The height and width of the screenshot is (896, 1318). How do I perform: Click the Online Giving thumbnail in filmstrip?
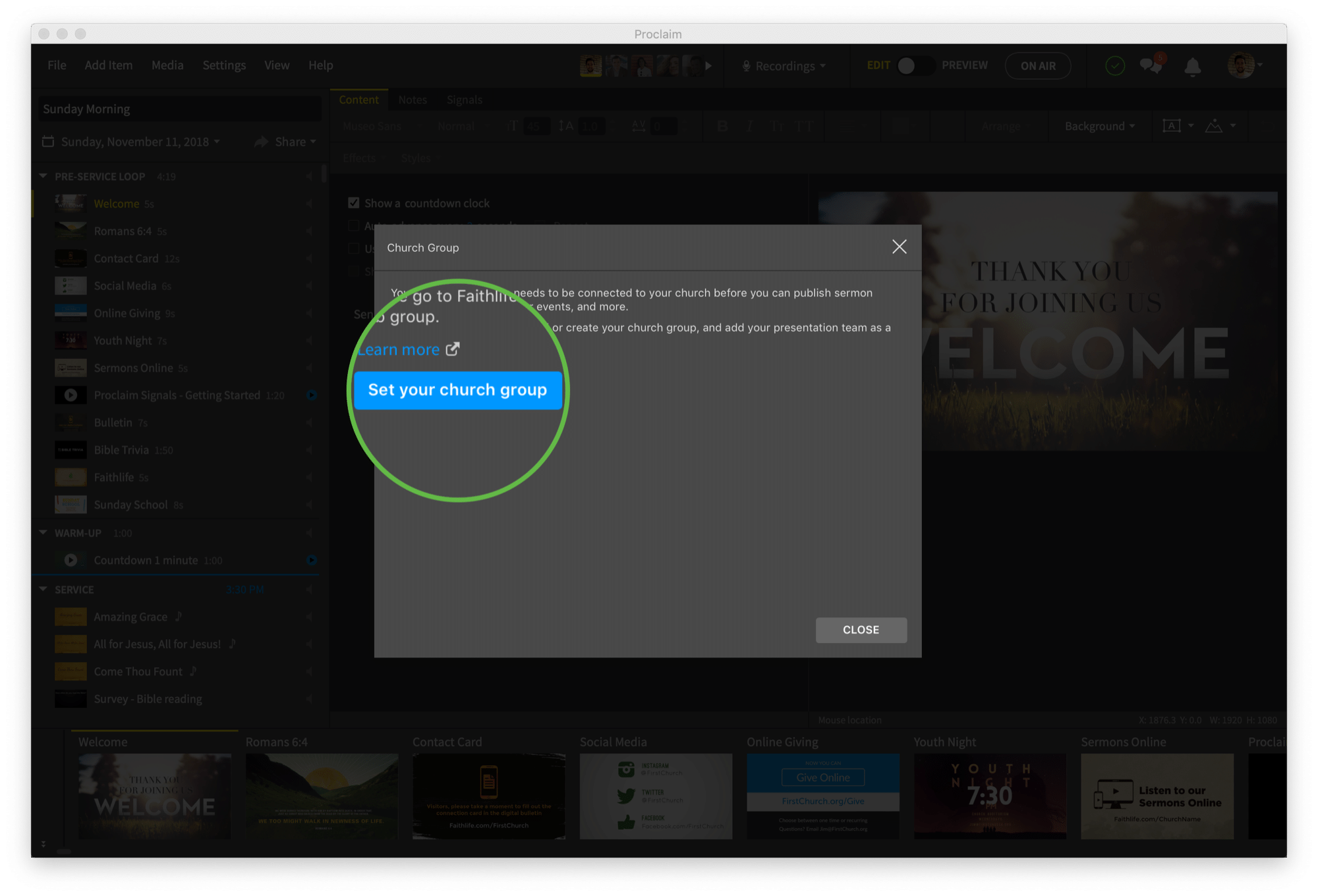[x=823, y=796]
